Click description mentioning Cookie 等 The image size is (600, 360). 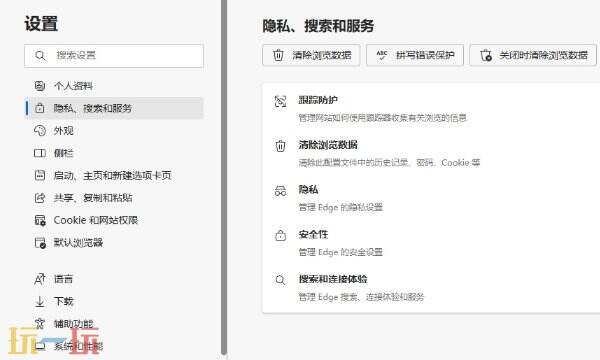click(389, 163)
